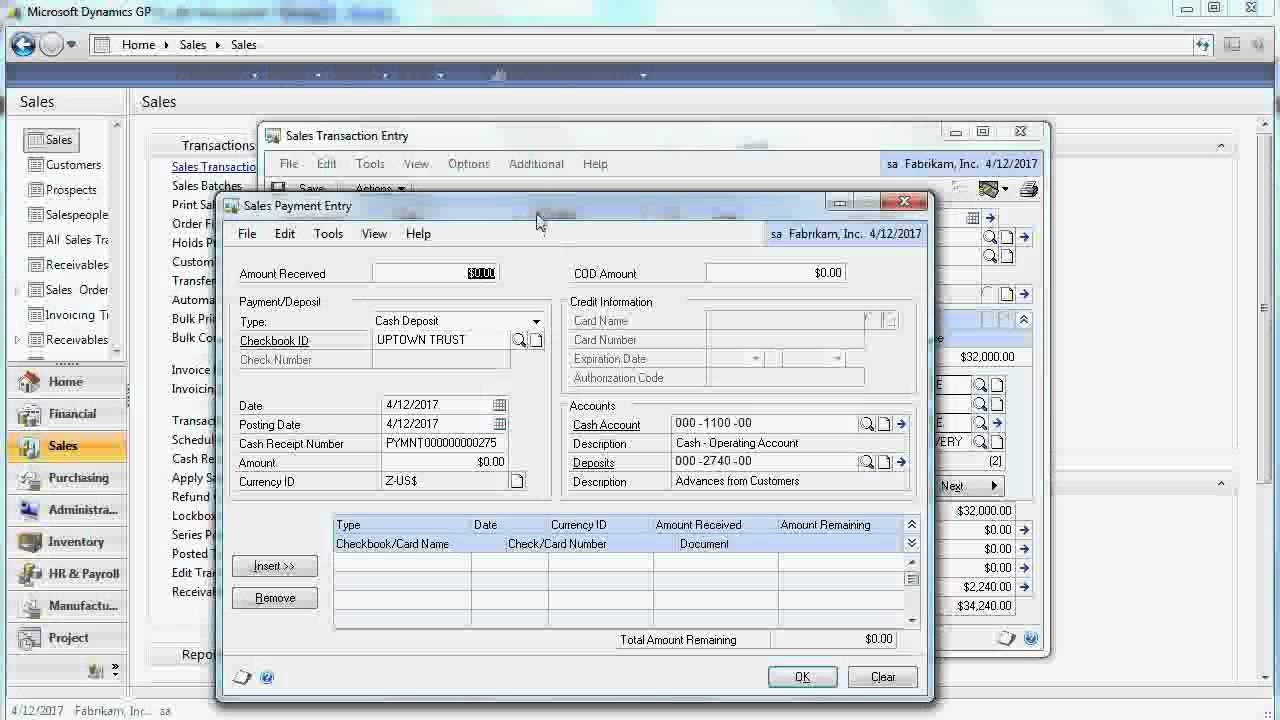Click the expansion arrow beside $2,240.00
Image resolution: width=1280 pixels, height=720 pixels.
tap(1024, 587)
